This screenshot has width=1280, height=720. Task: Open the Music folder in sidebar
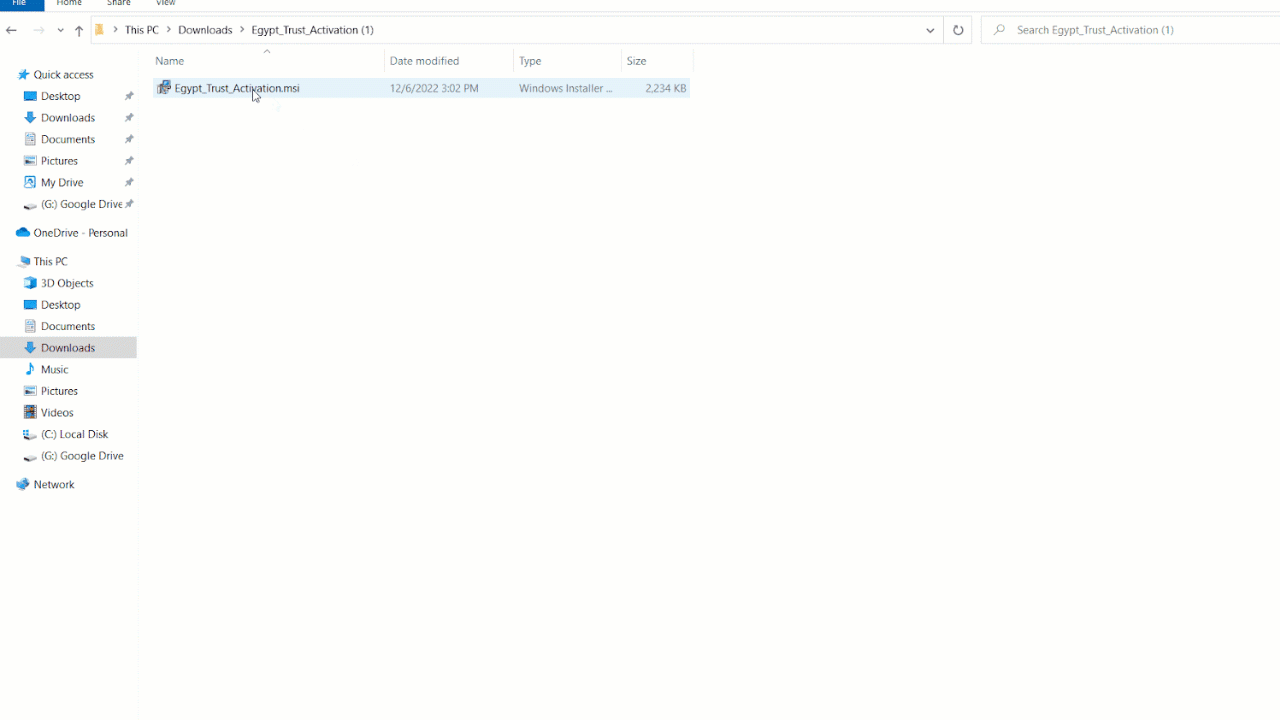(x=54, y=370)
